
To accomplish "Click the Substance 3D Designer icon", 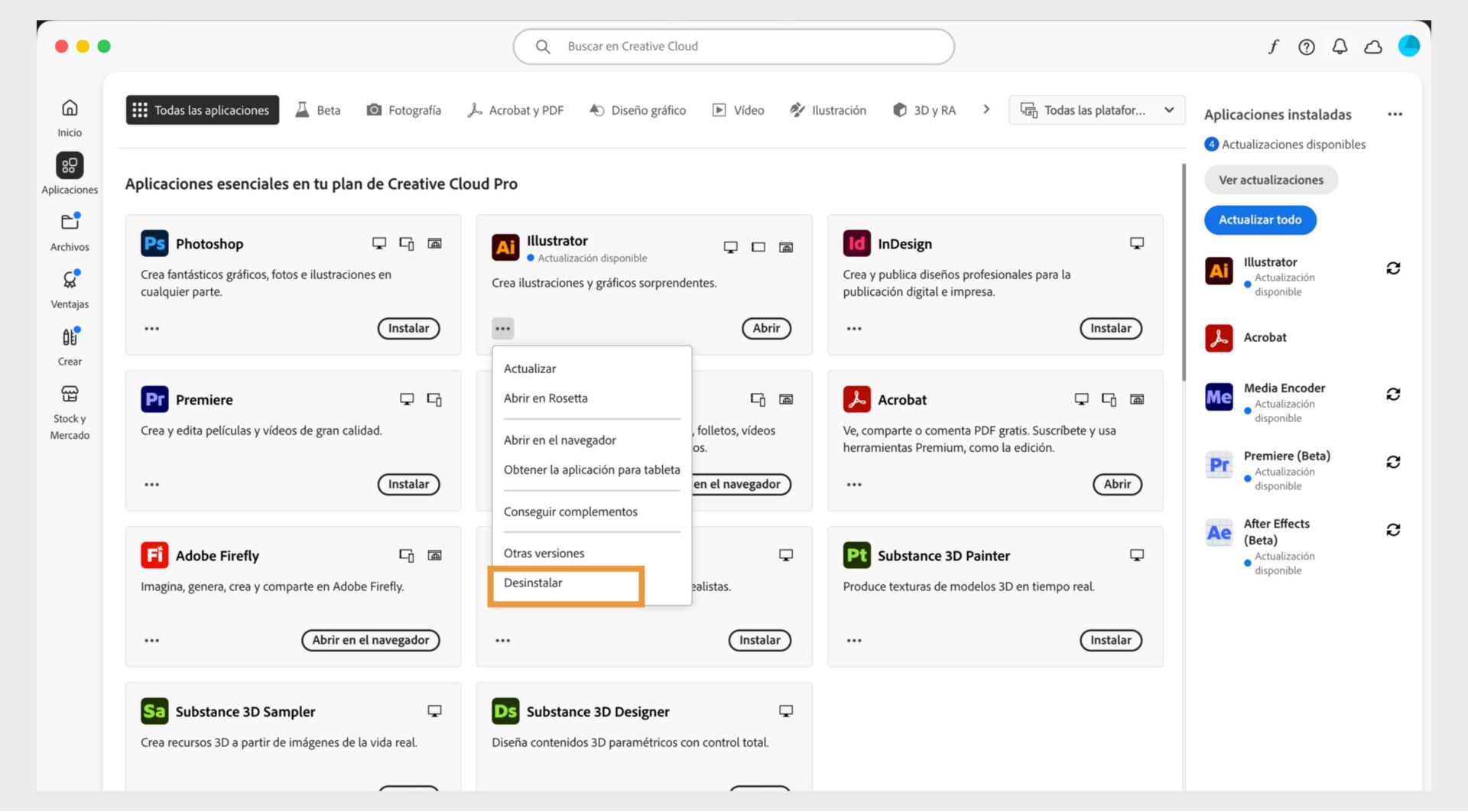I will pyautogui.click(x=505, y=711).
